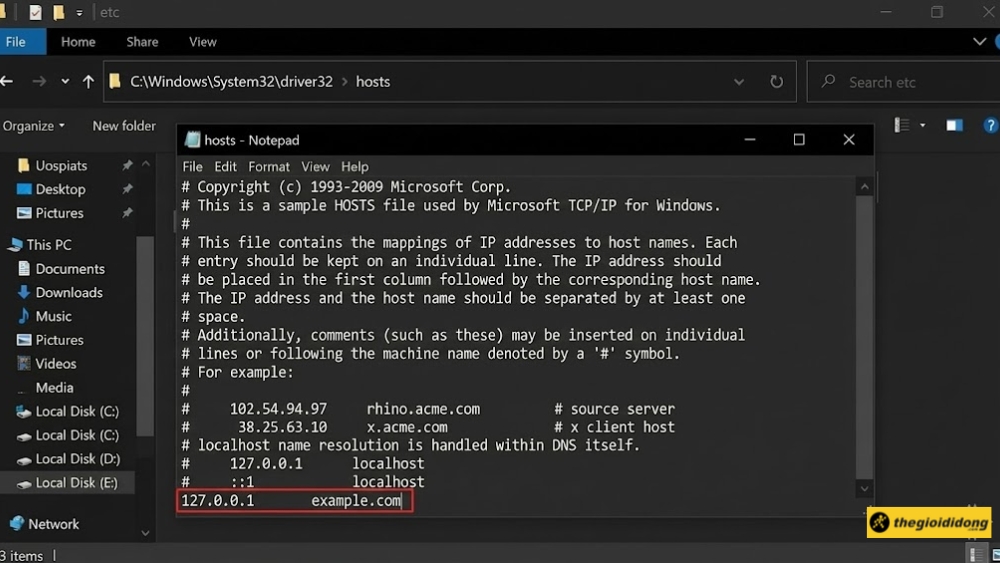The image size is (1000, 563).
Task: Go up one folder level arrow
Action: (x=88, y=81)
